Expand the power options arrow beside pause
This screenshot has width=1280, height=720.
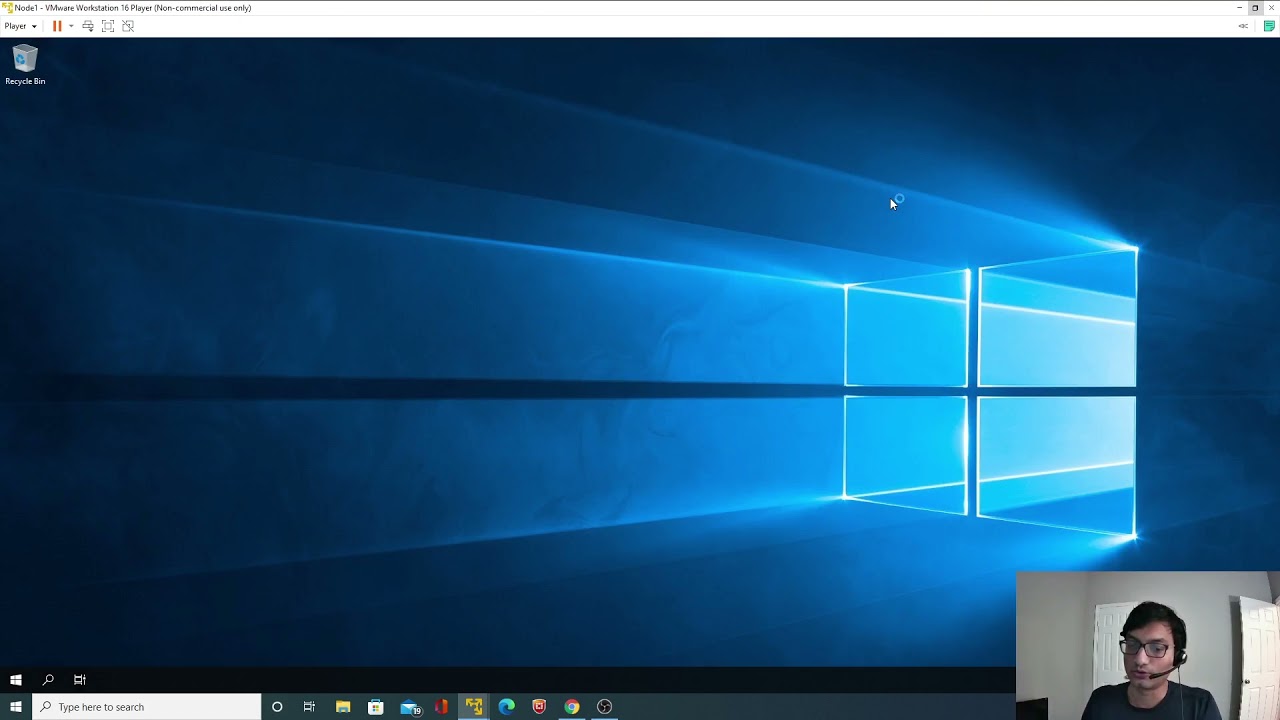coord(71,26)
